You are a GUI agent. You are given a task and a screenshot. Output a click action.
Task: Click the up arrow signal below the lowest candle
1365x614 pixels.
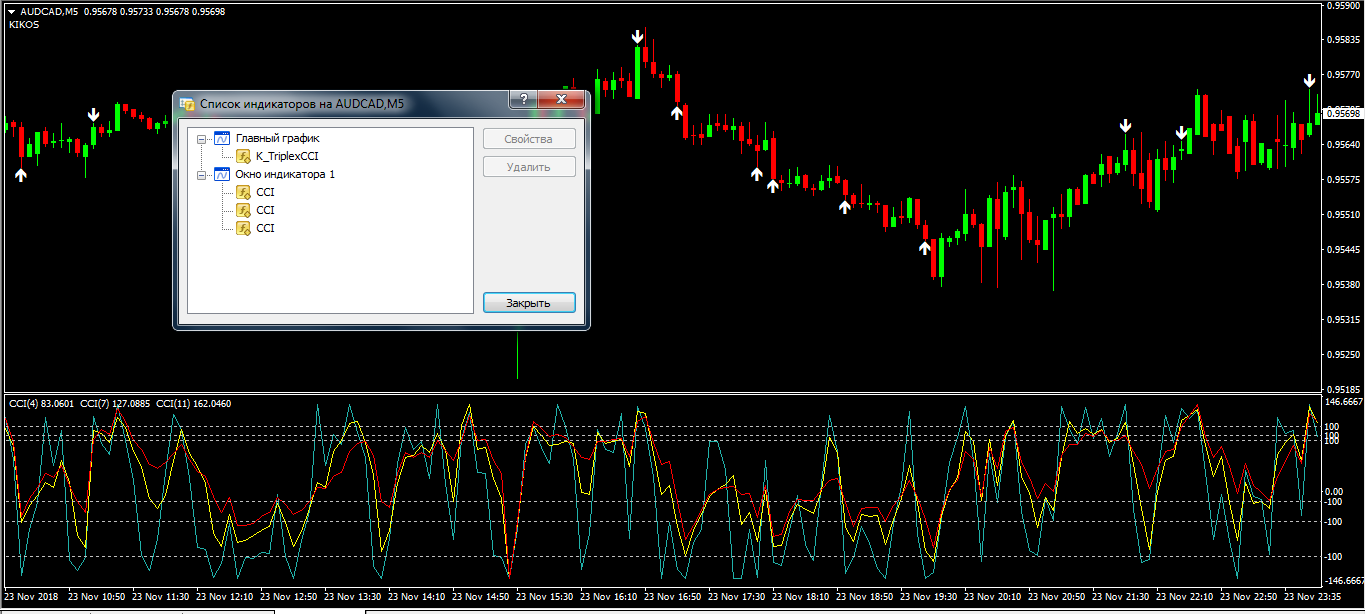[x=925, y=247]
